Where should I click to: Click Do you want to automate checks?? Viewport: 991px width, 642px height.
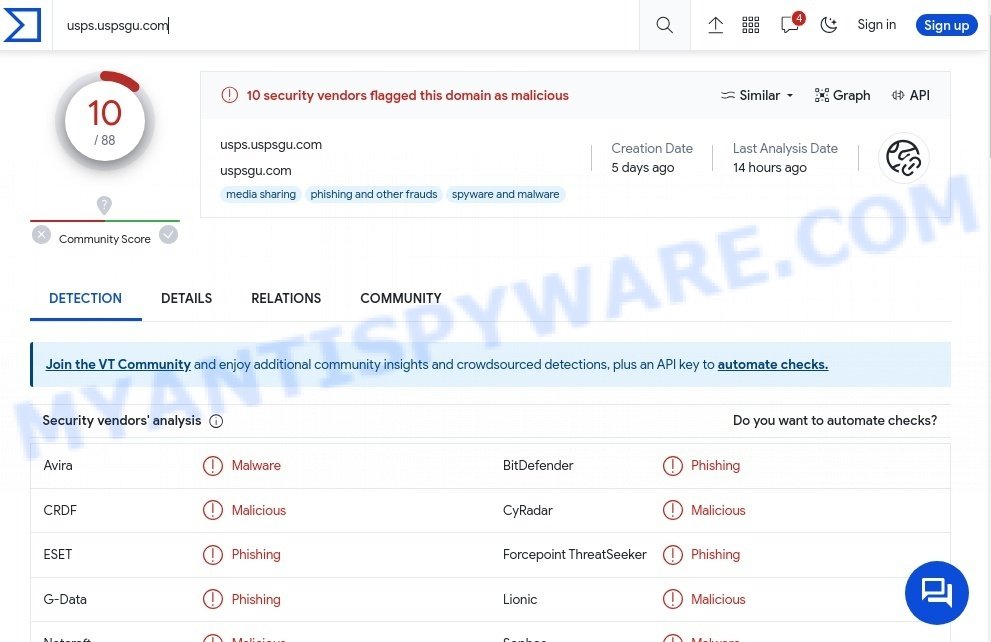(835, 421)
